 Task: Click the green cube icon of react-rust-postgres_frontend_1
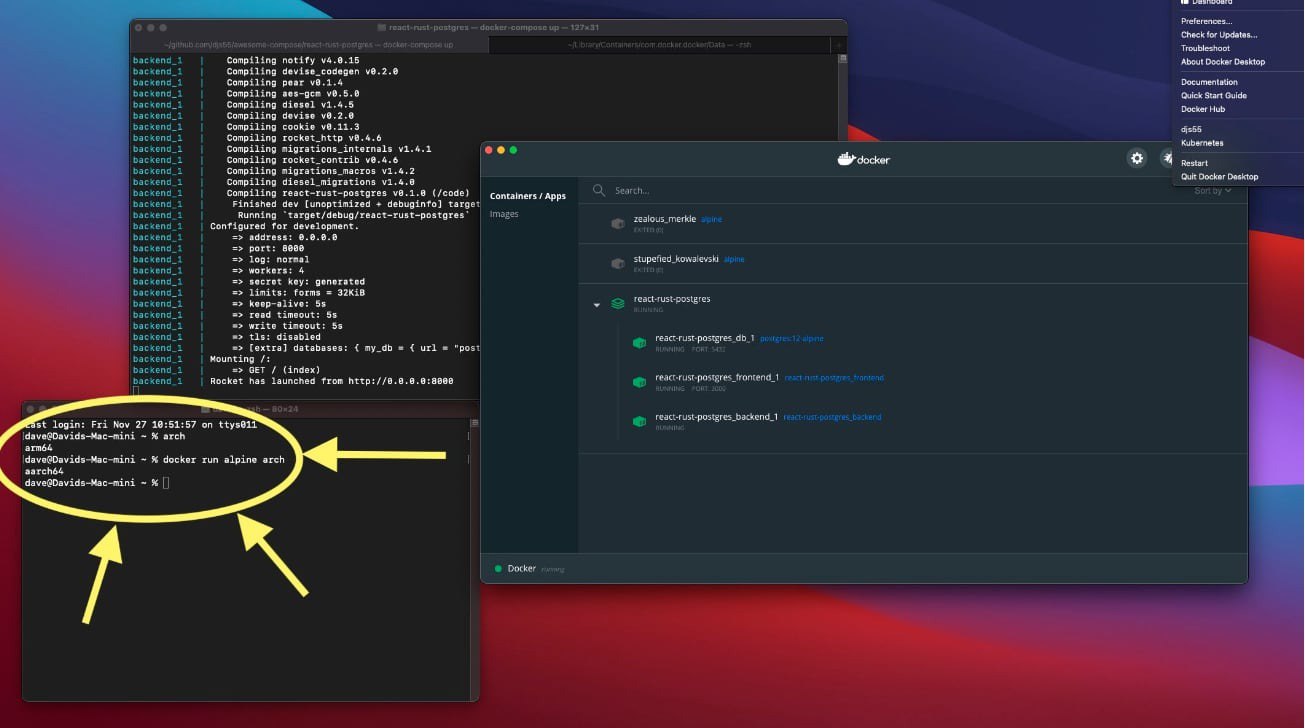(x=639, y=382)
